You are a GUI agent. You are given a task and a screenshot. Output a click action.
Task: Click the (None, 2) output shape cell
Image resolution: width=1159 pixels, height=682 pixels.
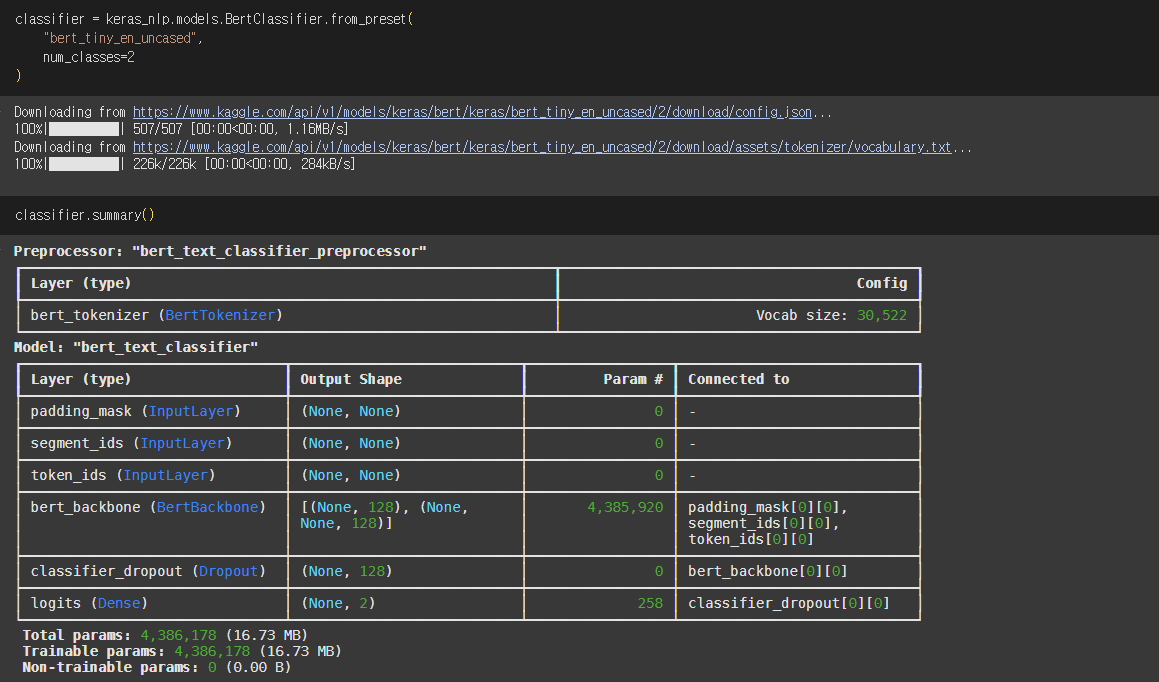pyautogui.click(x=406, y=604)
